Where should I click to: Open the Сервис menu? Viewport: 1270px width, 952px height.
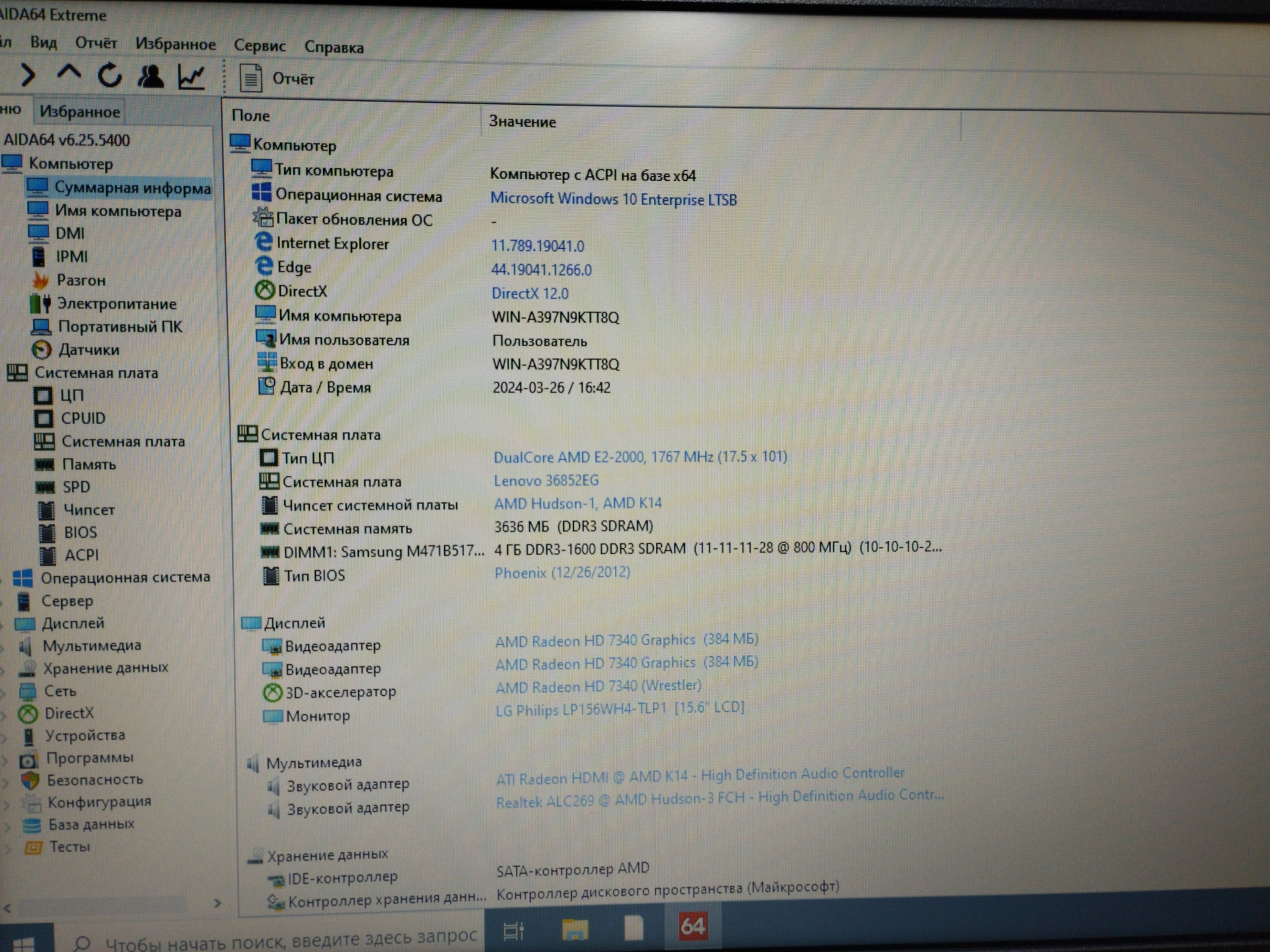(259, 46)
